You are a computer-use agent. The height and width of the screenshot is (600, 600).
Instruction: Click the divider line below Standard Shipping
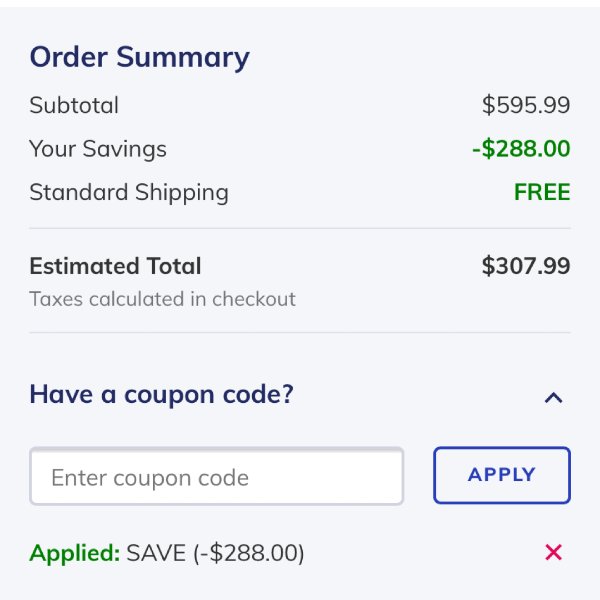coord(300,228)
